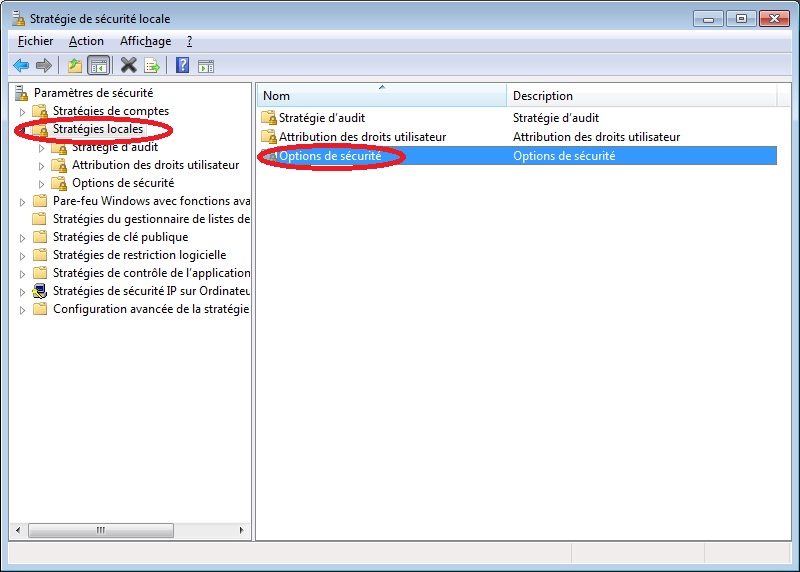The image size is (800, 572).
Task: Go forward with the gray arrow
Action: coord(44,65)
